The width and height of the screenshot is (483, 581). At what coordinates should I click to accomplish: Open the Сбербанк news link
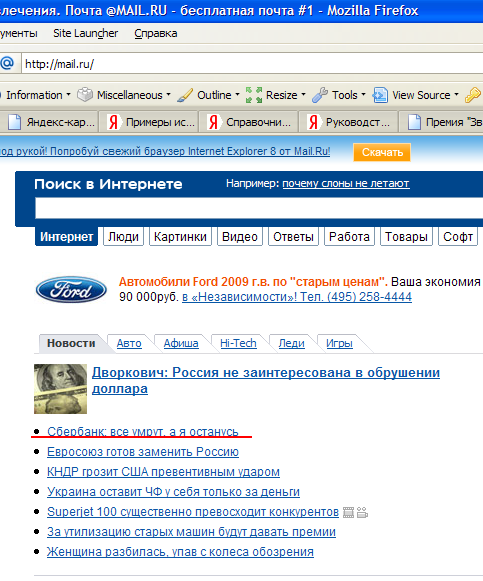coord(143,432)
